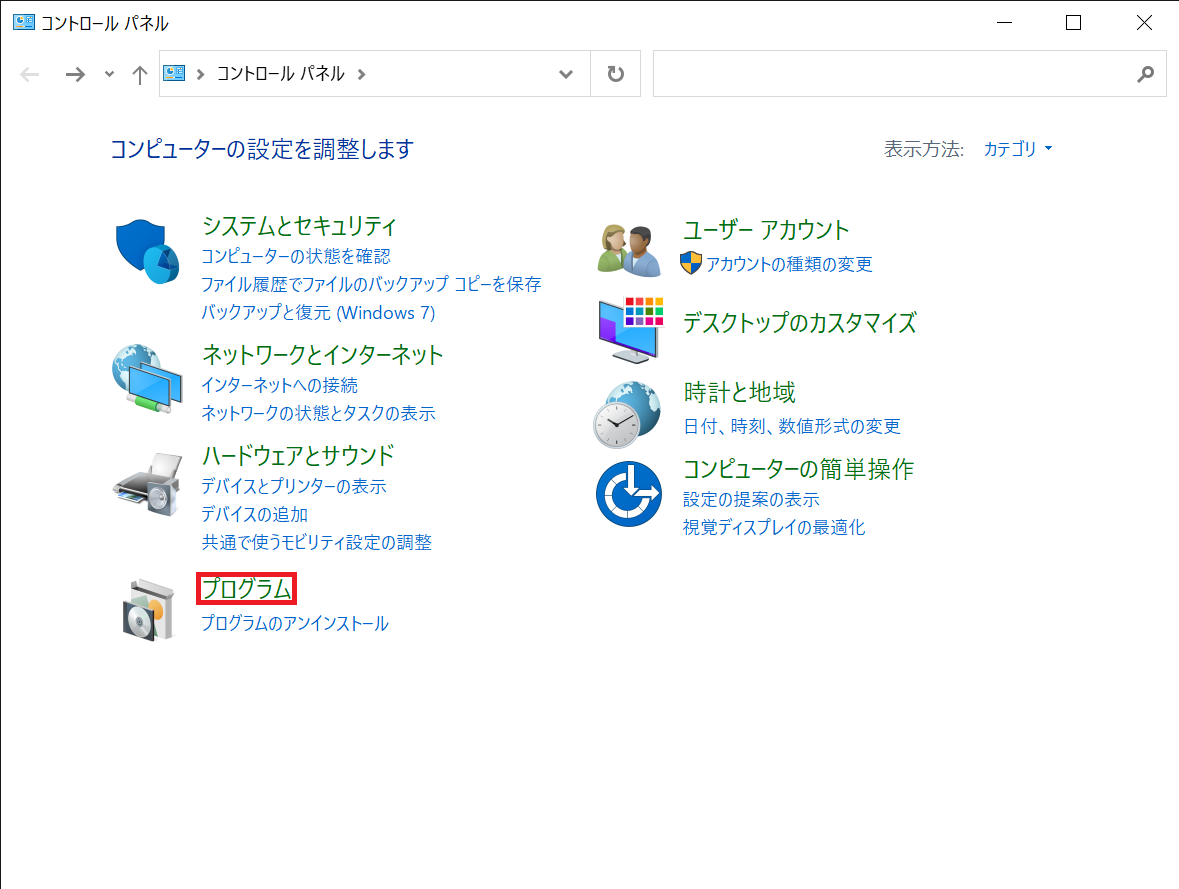Click the Desktop Customization monitor icon
This screenshot has width=1179, height=889.
pyautogui.click(x=629, y=329)
